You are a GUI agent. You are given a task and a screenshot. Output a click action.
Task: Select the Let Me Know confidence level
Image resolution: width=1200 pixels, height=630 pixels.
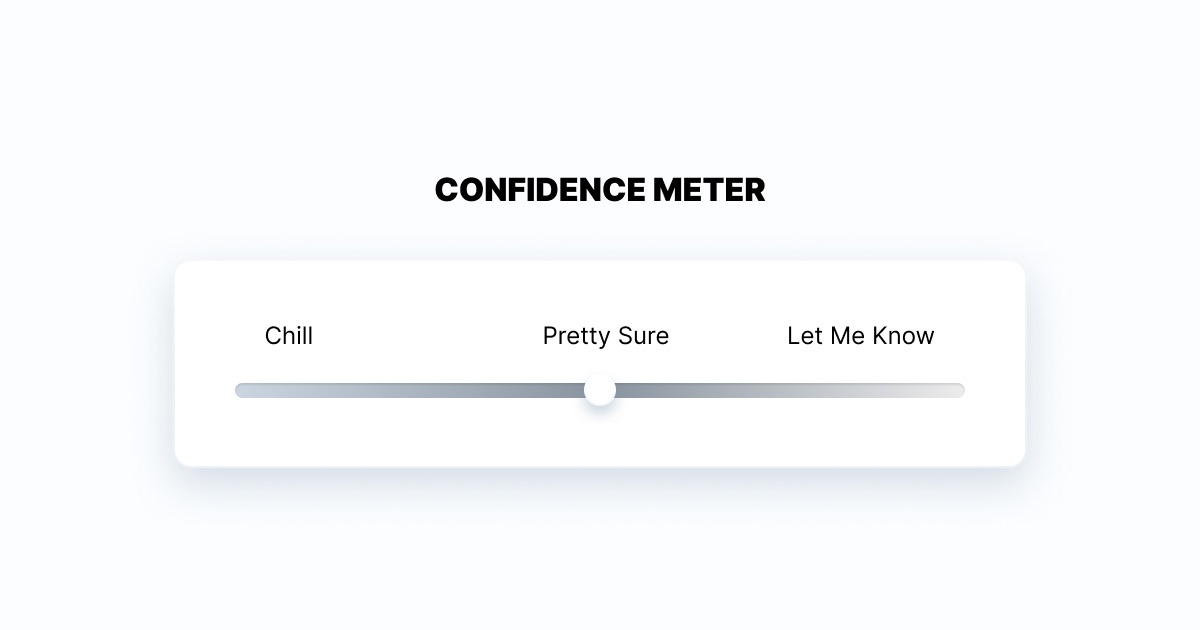point(860,390)
